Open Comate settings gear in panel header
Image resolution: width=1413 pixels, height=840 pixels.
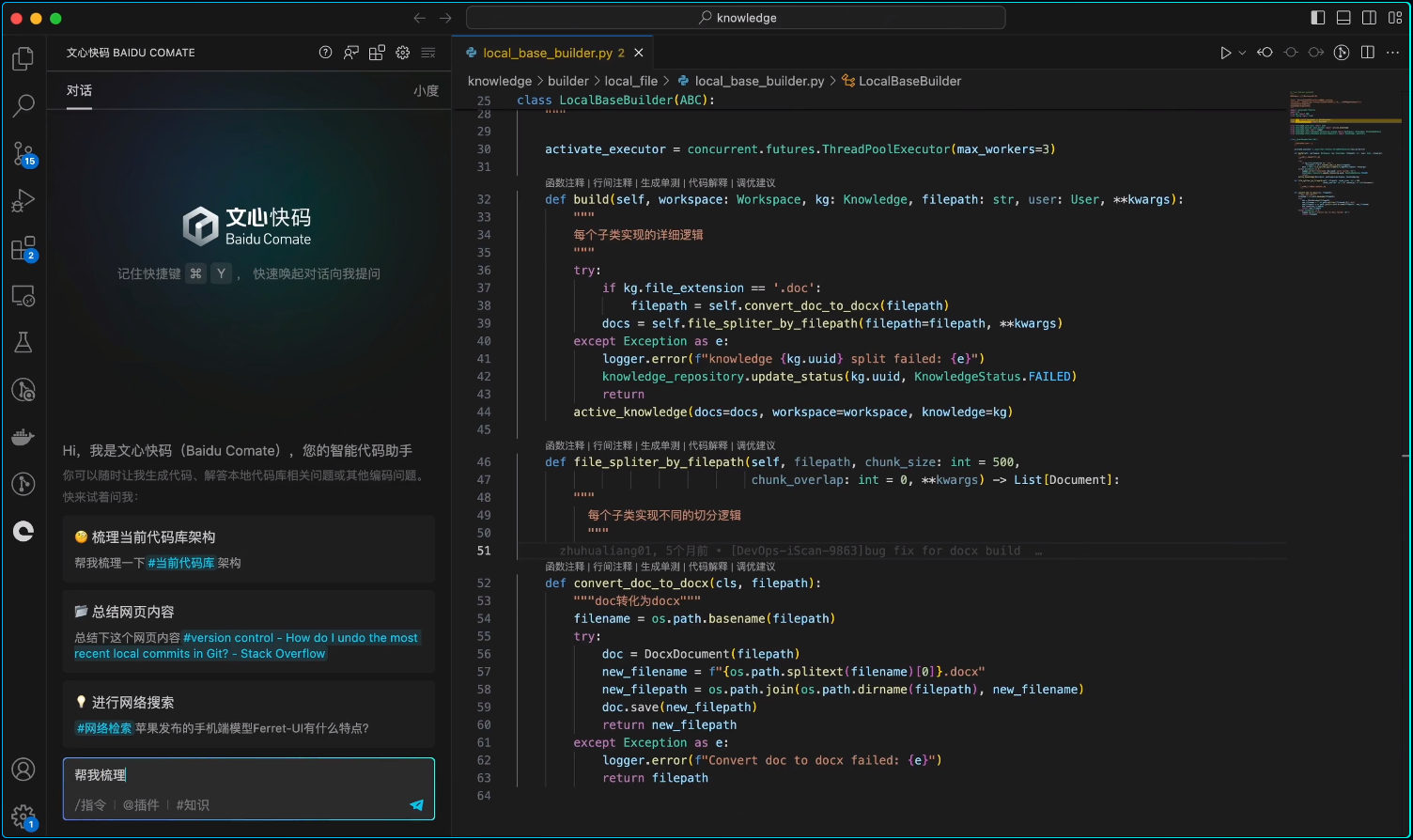pos(403,53)
